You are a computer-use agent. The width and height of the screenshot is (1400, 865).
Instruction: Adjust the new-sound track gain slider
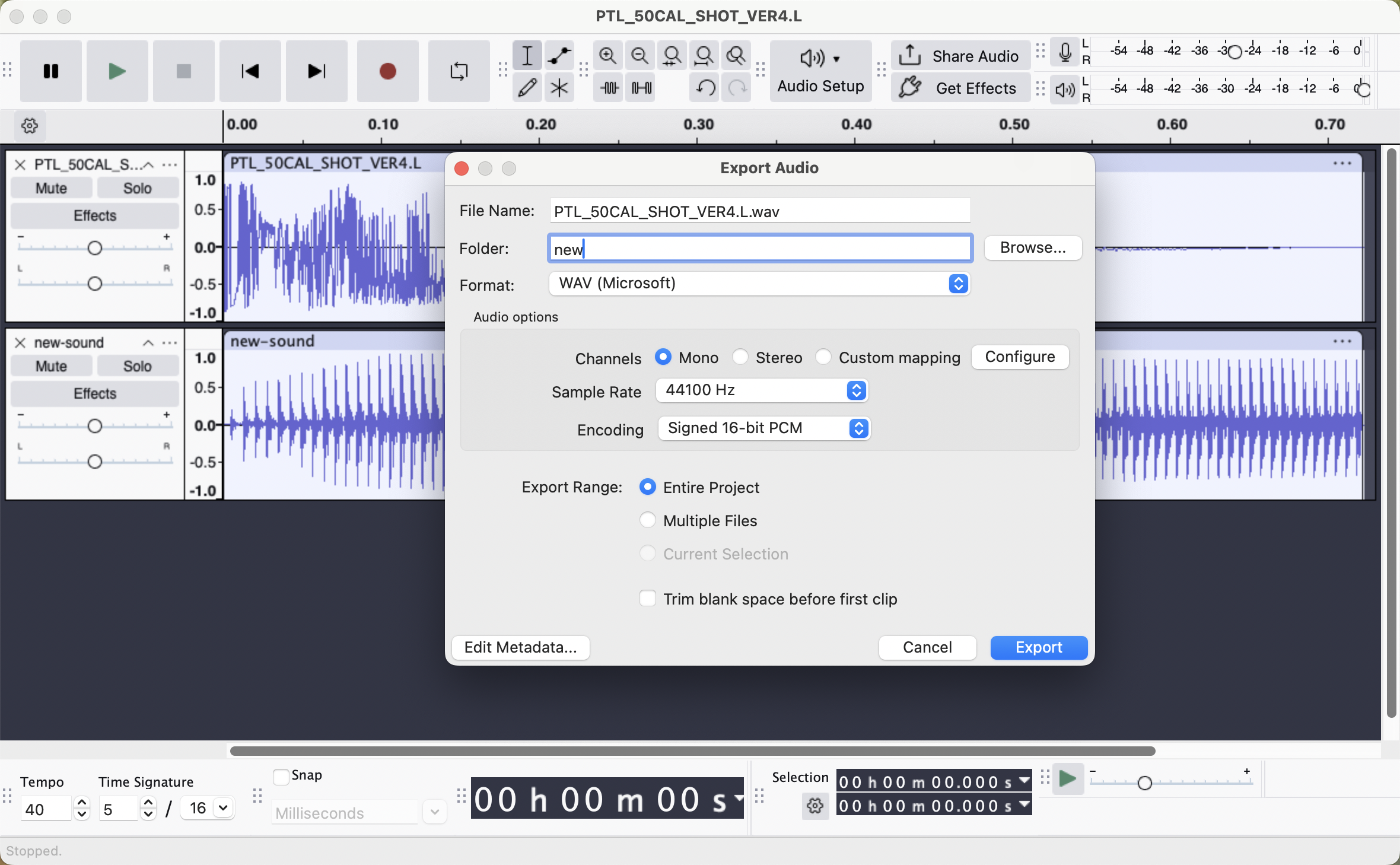click(95, 426)
